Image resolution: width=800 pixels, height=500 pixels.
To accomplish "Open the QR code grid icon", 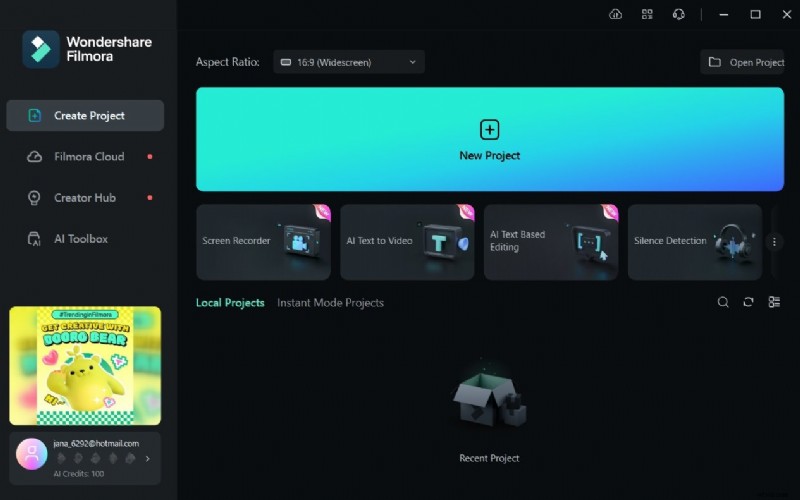I will [647, 14].
